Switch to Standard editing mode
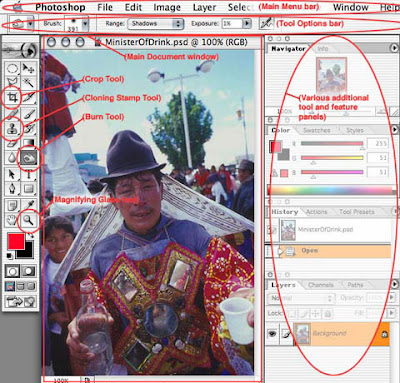The image size is (400, 383). (12, 271)
